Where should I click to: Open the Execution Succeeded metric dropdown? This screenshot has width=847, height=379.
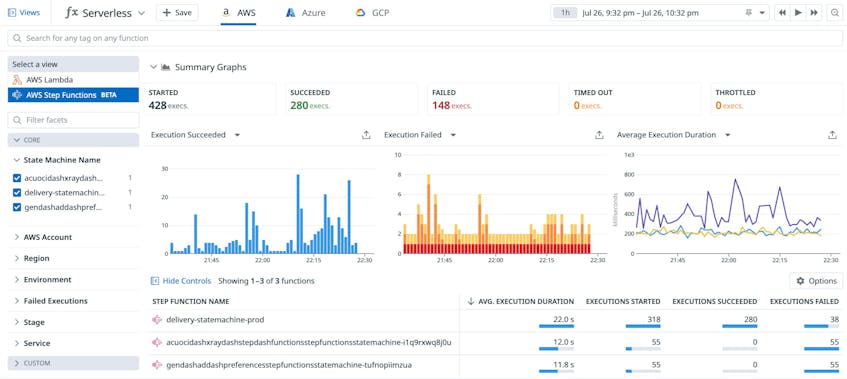[x=237, y=135]
